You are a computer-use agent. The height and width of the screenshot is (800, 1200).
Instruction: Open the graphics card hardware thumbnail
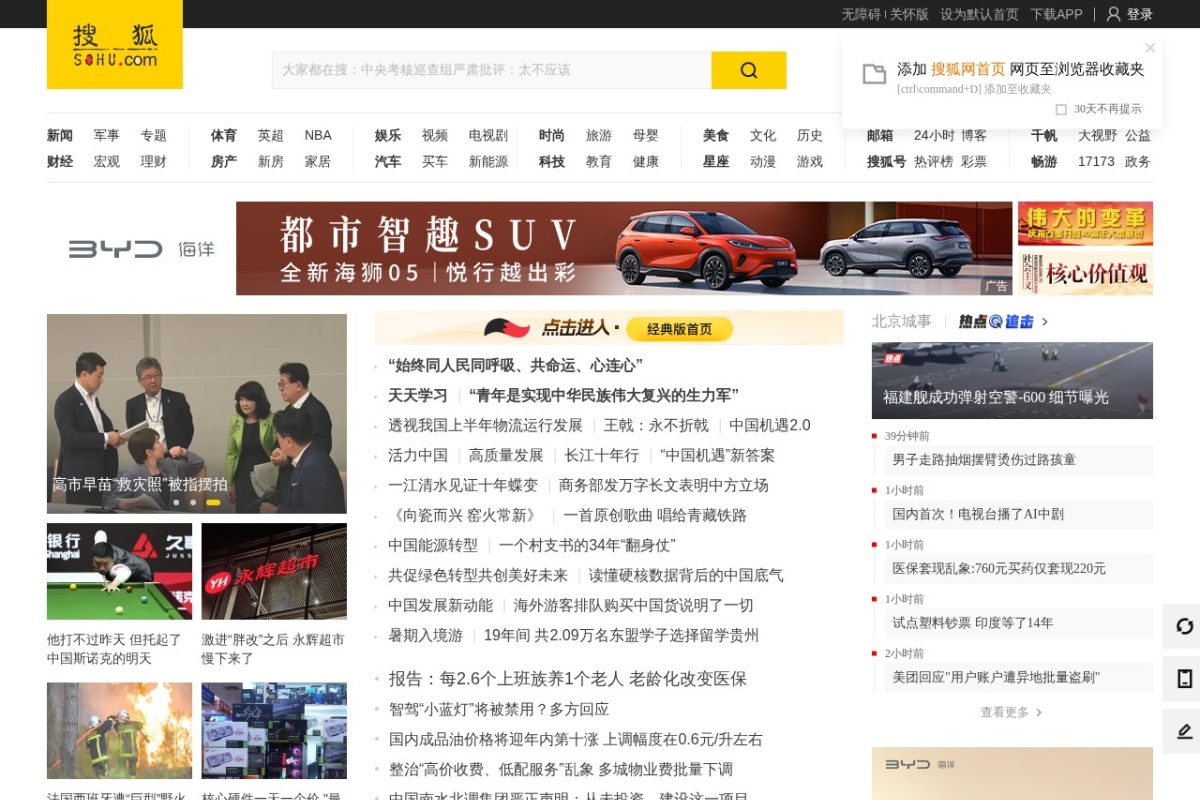274,731
